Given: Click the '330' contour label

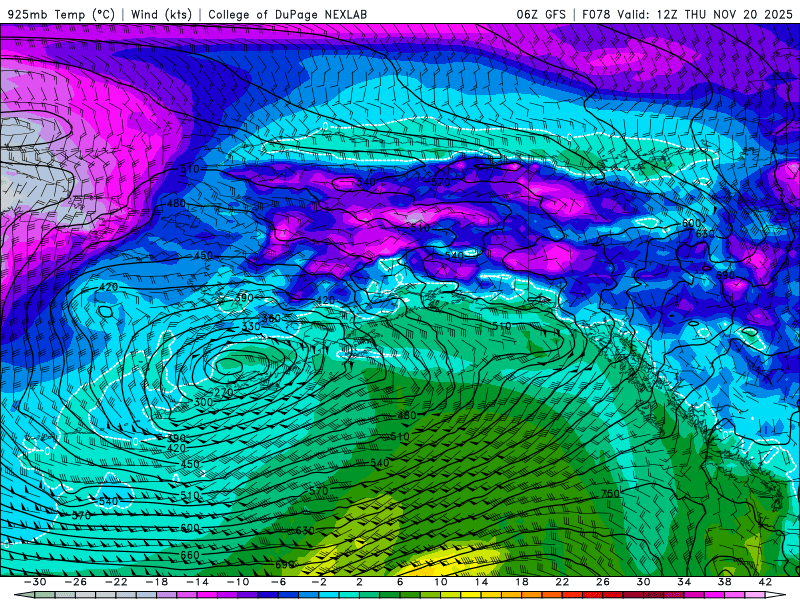Looking at the screenshot, I should coord(251,327).
